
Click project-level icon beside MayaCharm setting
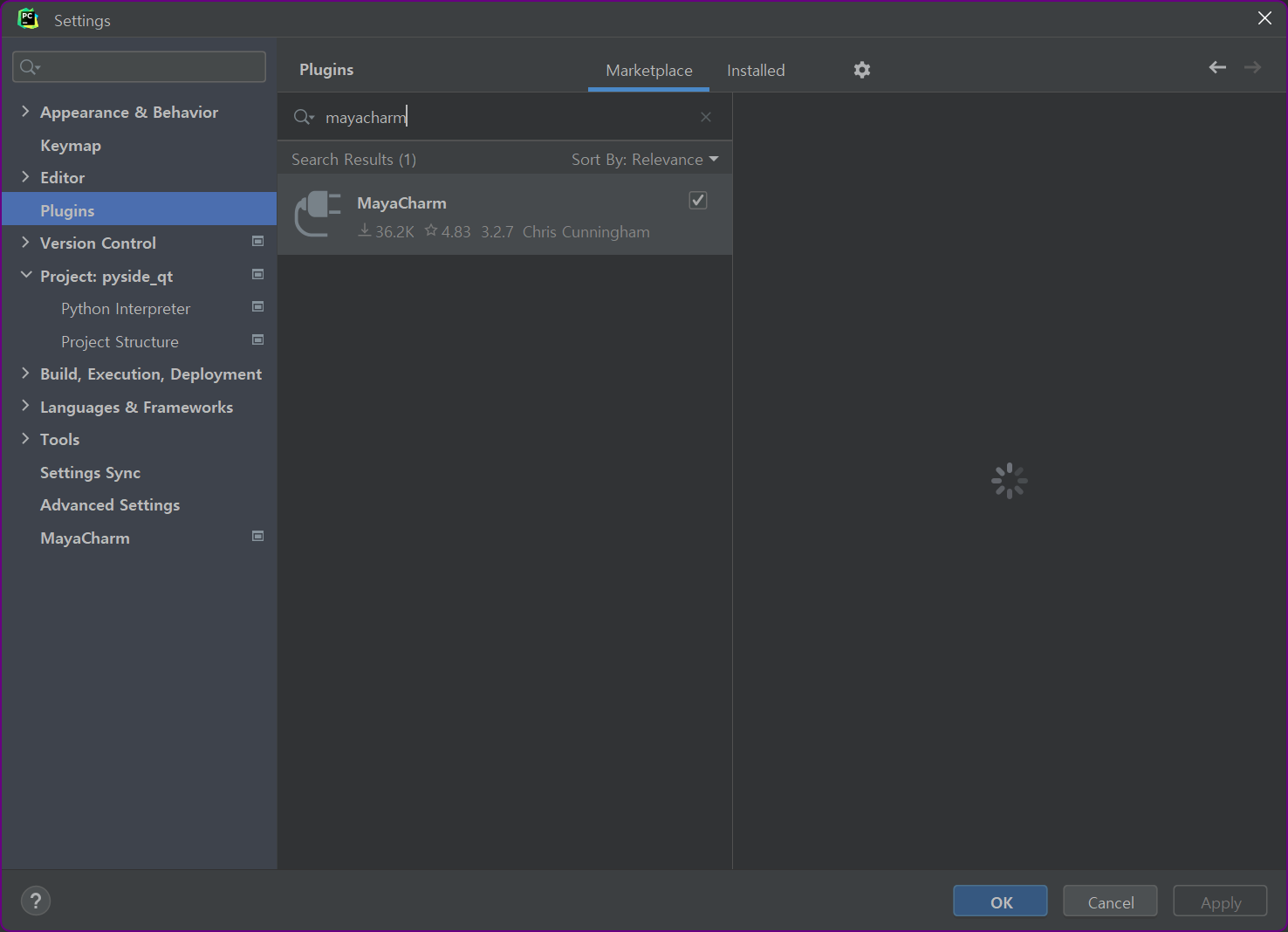click(x=258, y=536)
